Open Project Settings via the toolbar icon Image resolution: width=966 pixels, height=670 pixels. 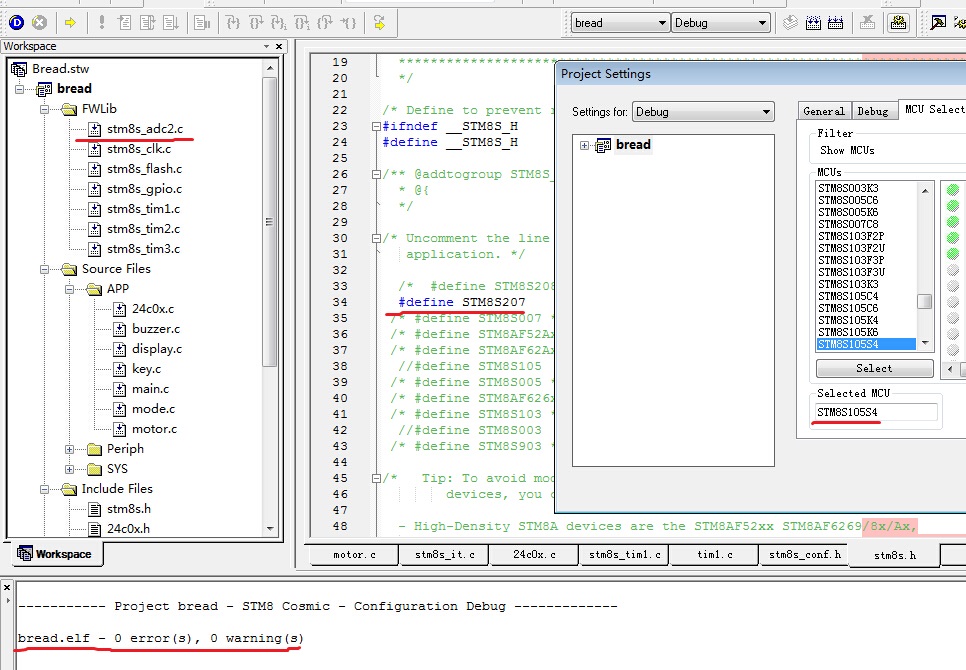(899, 23)
